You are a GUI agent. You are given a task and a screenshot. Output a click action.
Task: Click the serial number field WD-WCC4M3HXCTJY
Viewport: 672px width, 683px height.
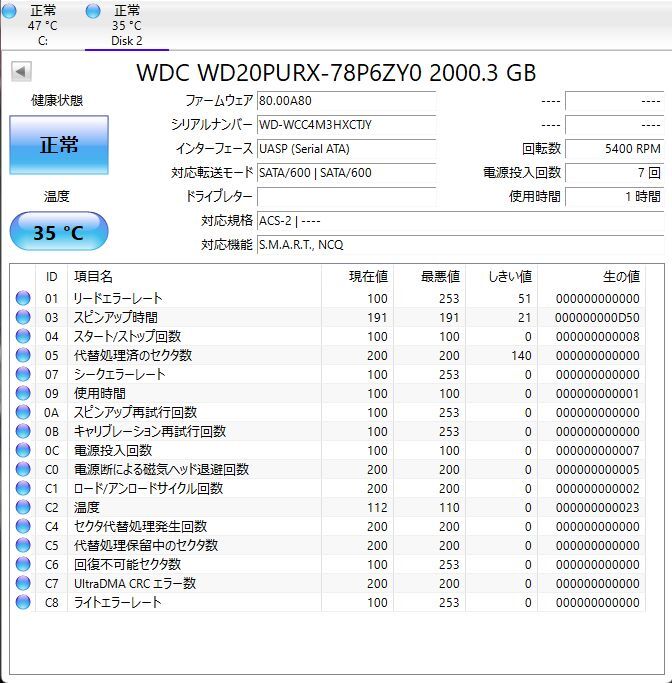(347, 125)
